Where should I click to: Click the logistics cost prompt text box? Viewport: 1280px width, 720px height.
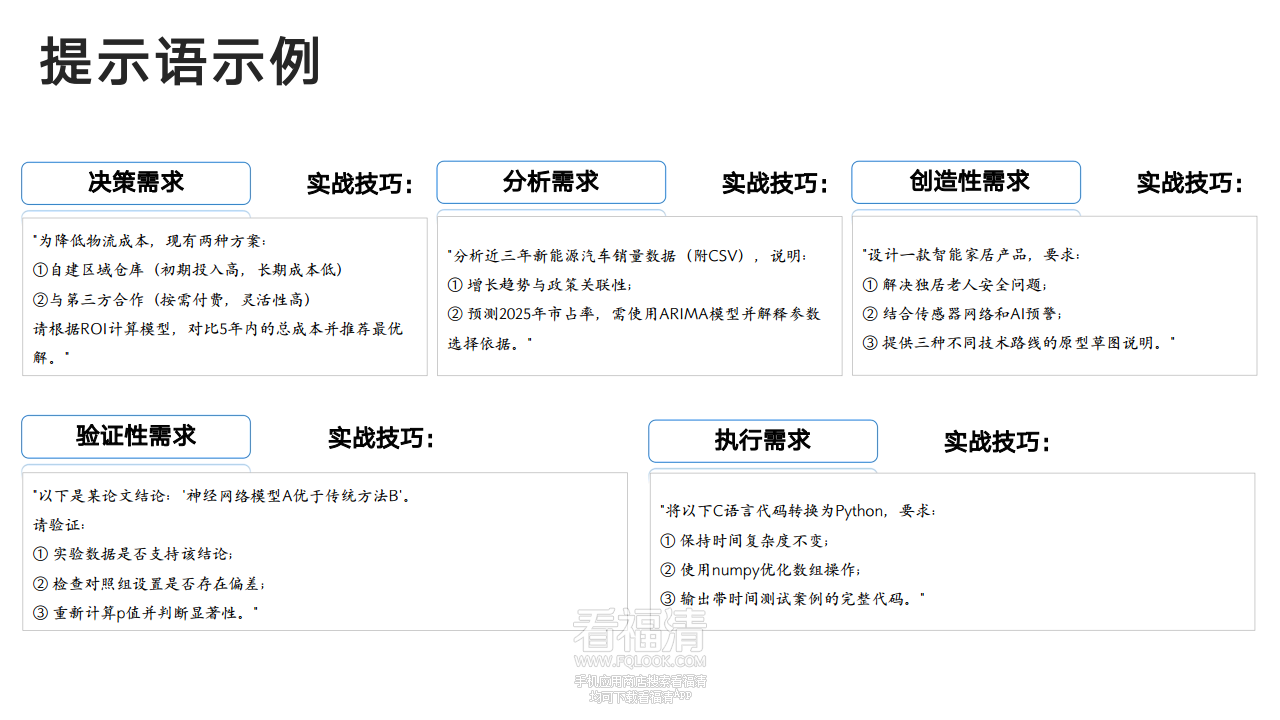point(224,296)
